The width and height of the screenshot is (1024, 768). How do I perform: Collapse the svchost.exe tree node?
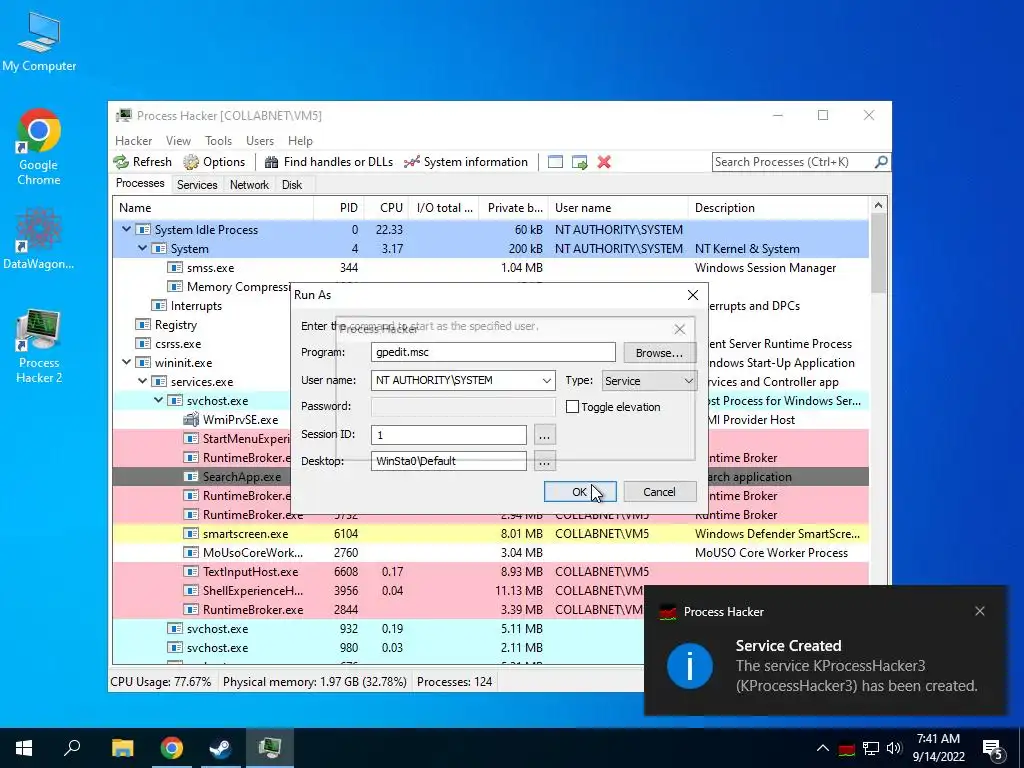click(159, 400)
